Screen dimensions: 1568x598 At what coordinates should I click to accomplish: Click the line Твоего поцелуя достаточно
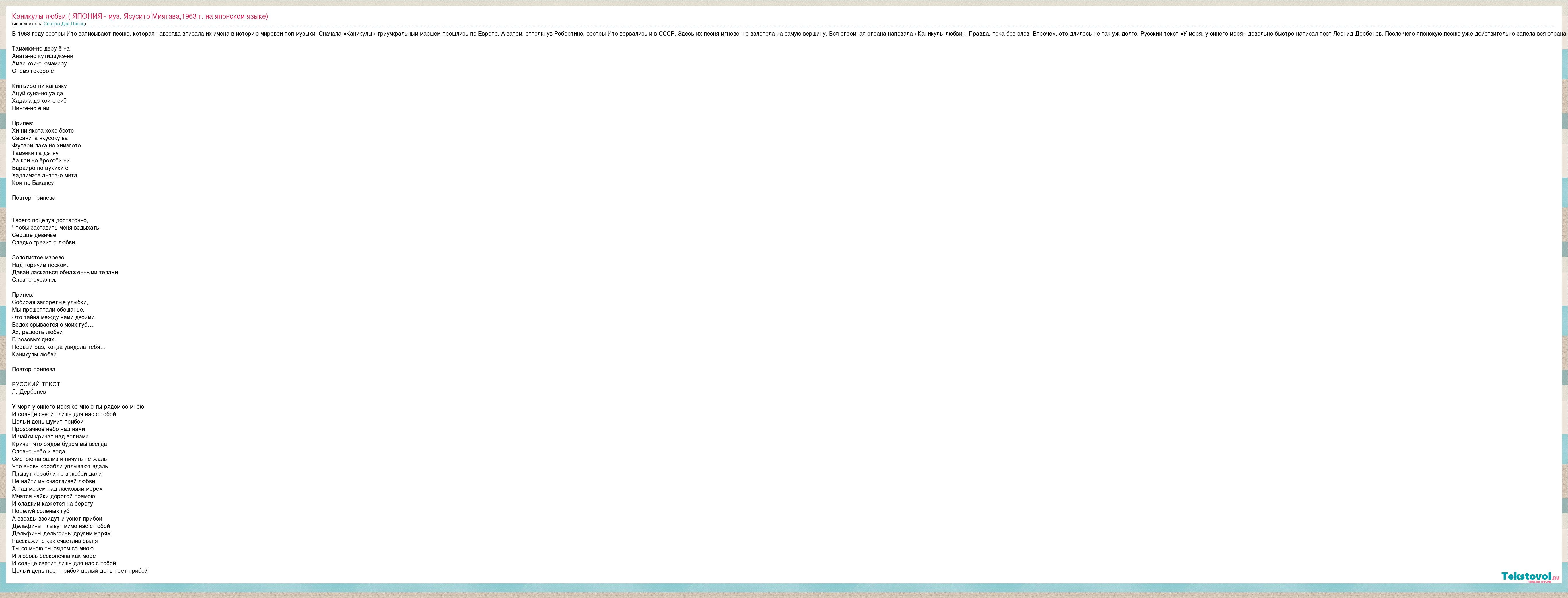(50, 220)
